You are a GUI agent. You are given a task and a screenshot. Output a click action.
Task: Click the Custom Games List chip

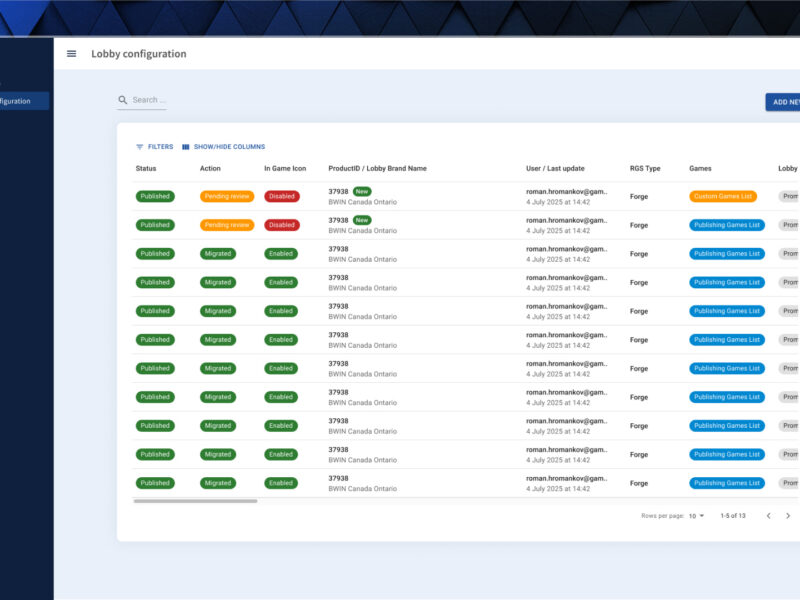click(722, 197)
